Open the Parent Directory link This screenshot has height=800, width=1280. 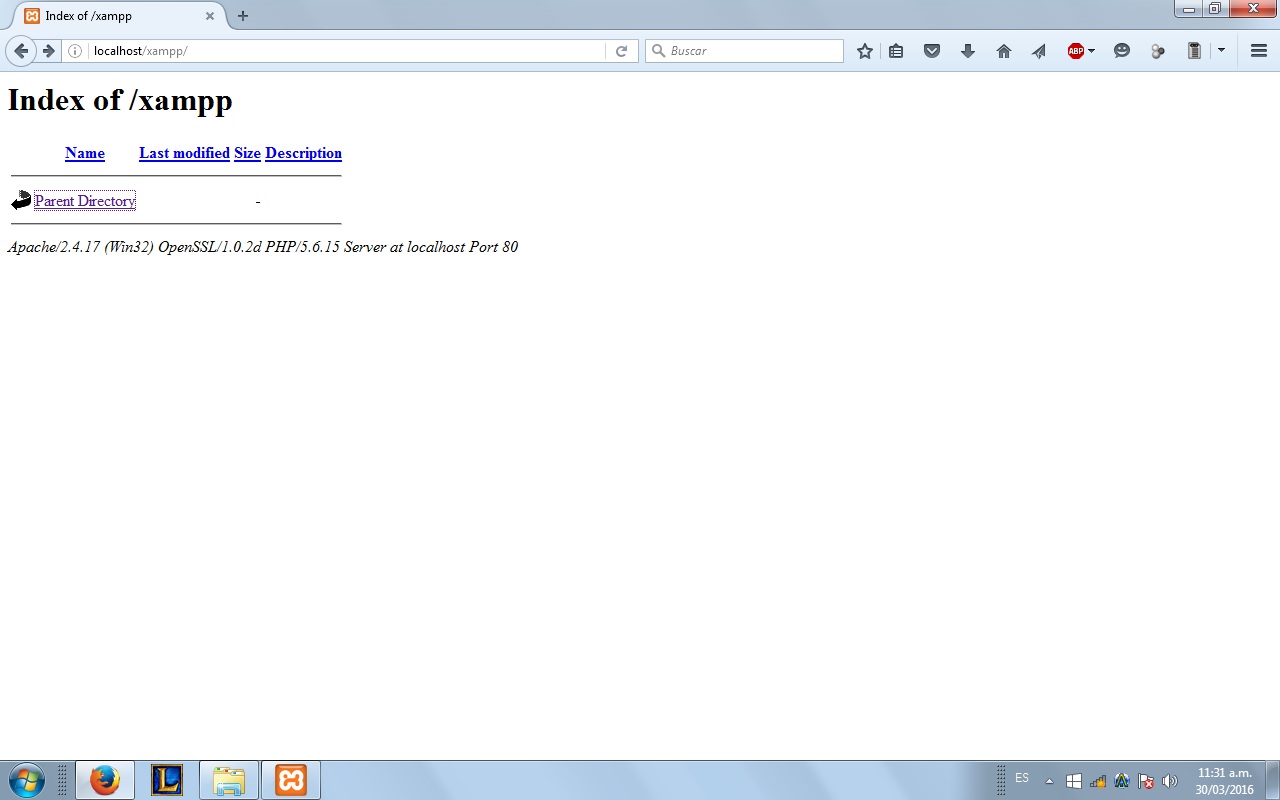point(85,201)
